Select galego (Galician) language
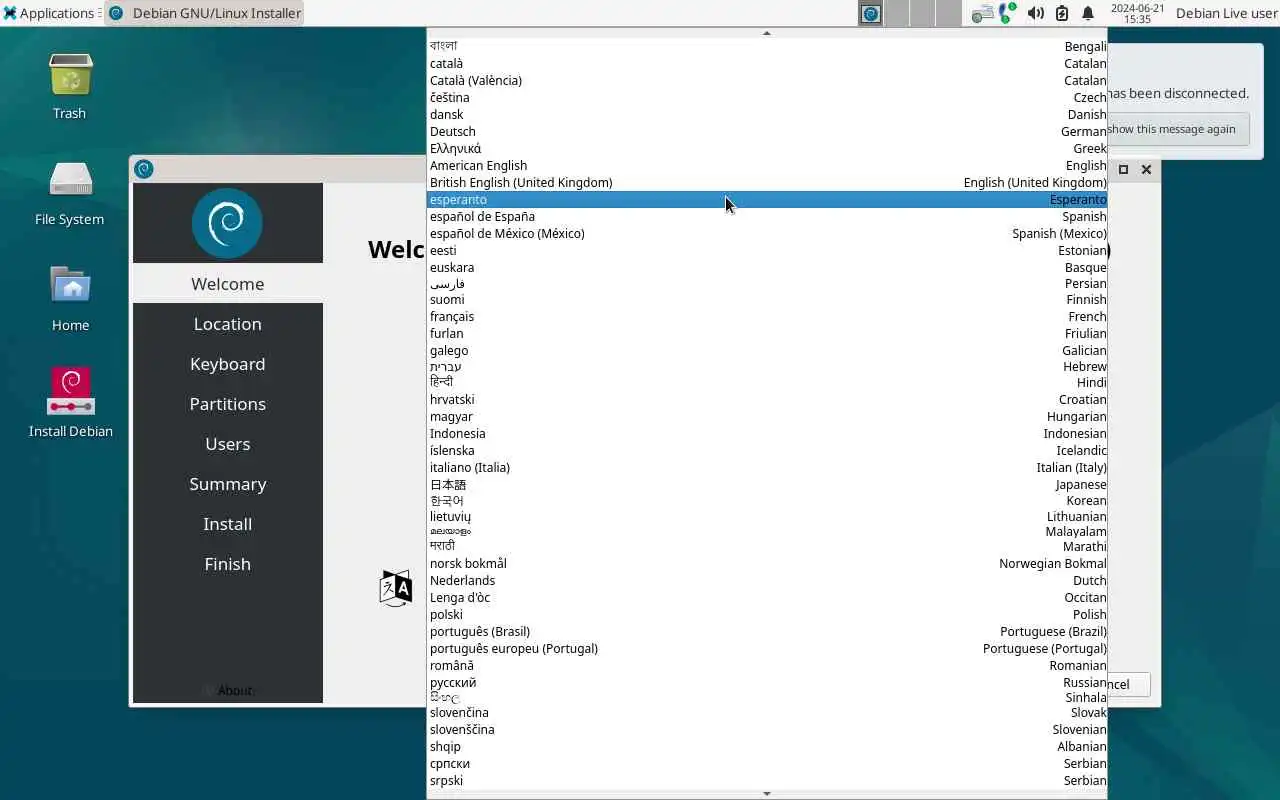Screen dimensions: 1280x800 coord(767,350)
